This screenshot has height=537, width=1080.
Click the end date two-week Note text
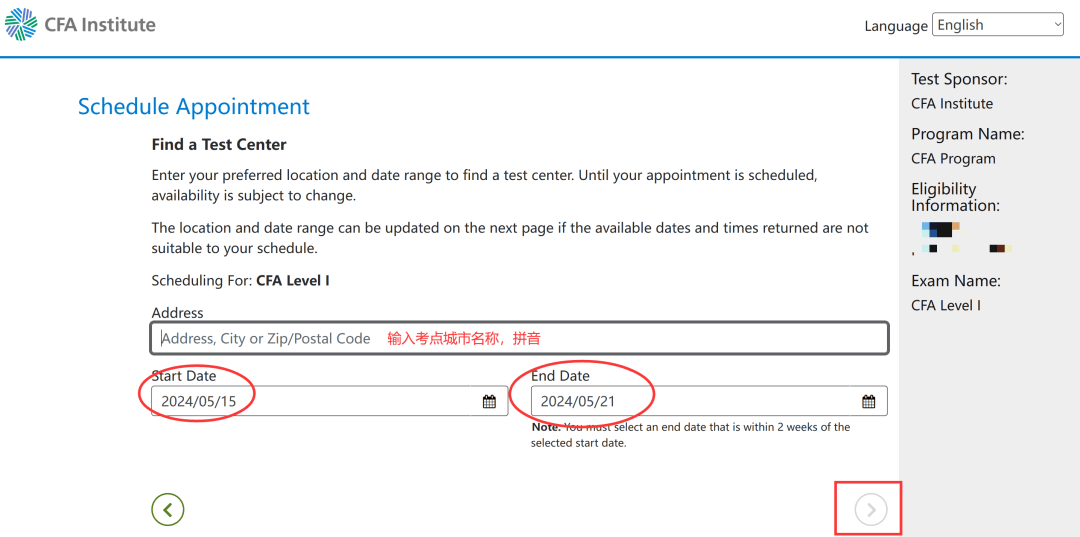click(x=690, y=434)
